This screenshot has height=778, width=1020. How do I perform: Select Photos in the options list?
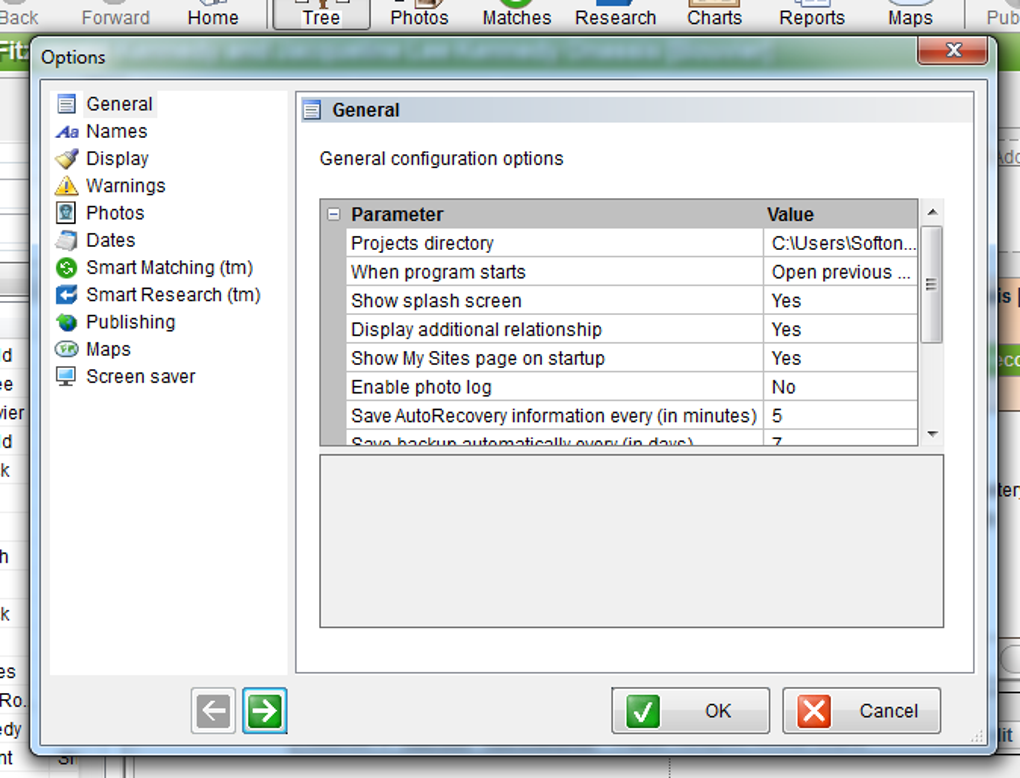coord(115,213)
